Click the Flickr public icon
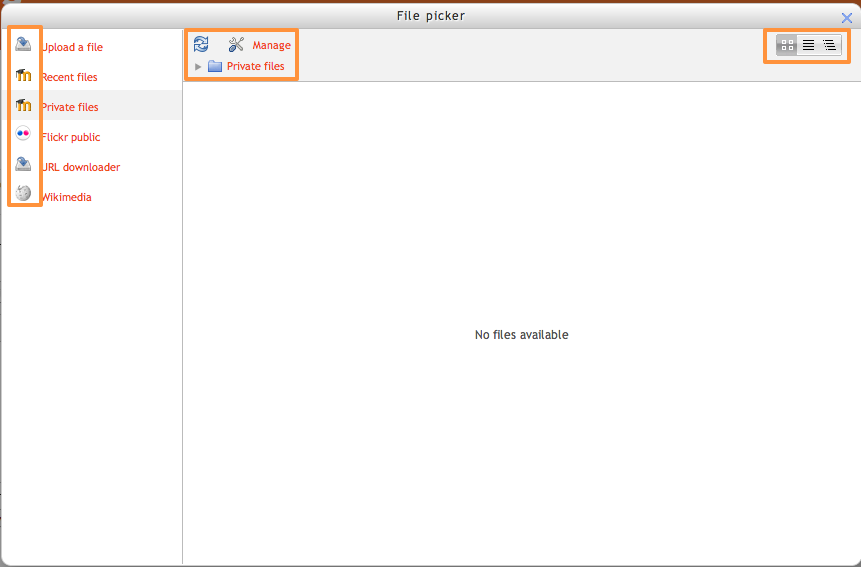This screenshot has width=861, height=567. tap(23, 133)
